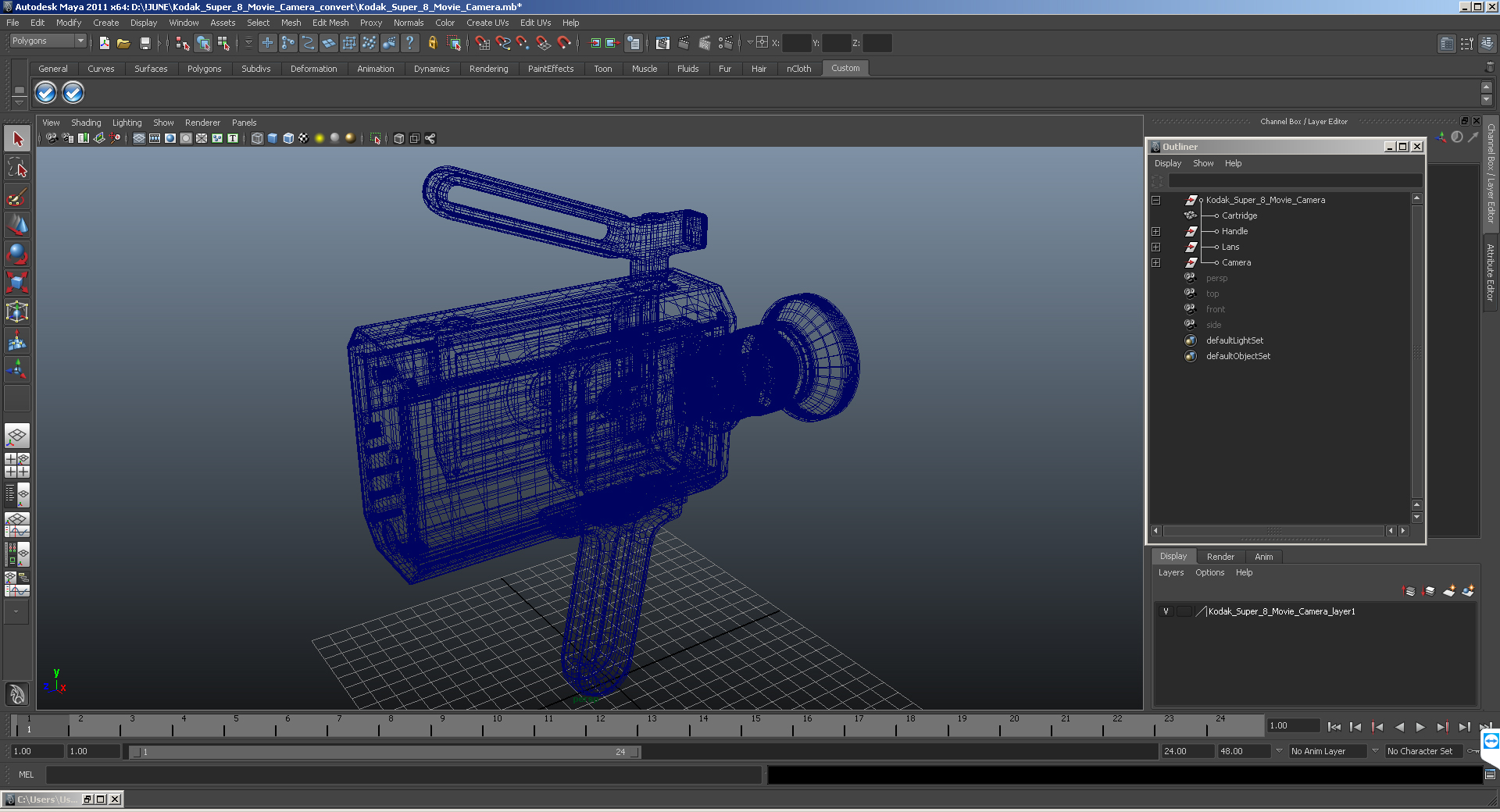
Task: Toggle smooth shade all in viewport toolbar
Action: (x=273, y=138)
